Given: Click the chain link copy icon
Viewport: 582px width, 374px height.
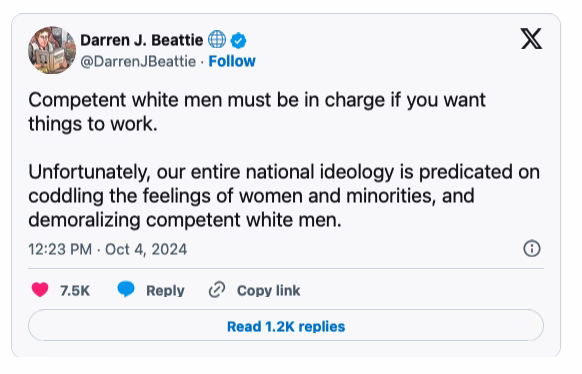Looking at the screenshot, I should (x=217, y=290).
